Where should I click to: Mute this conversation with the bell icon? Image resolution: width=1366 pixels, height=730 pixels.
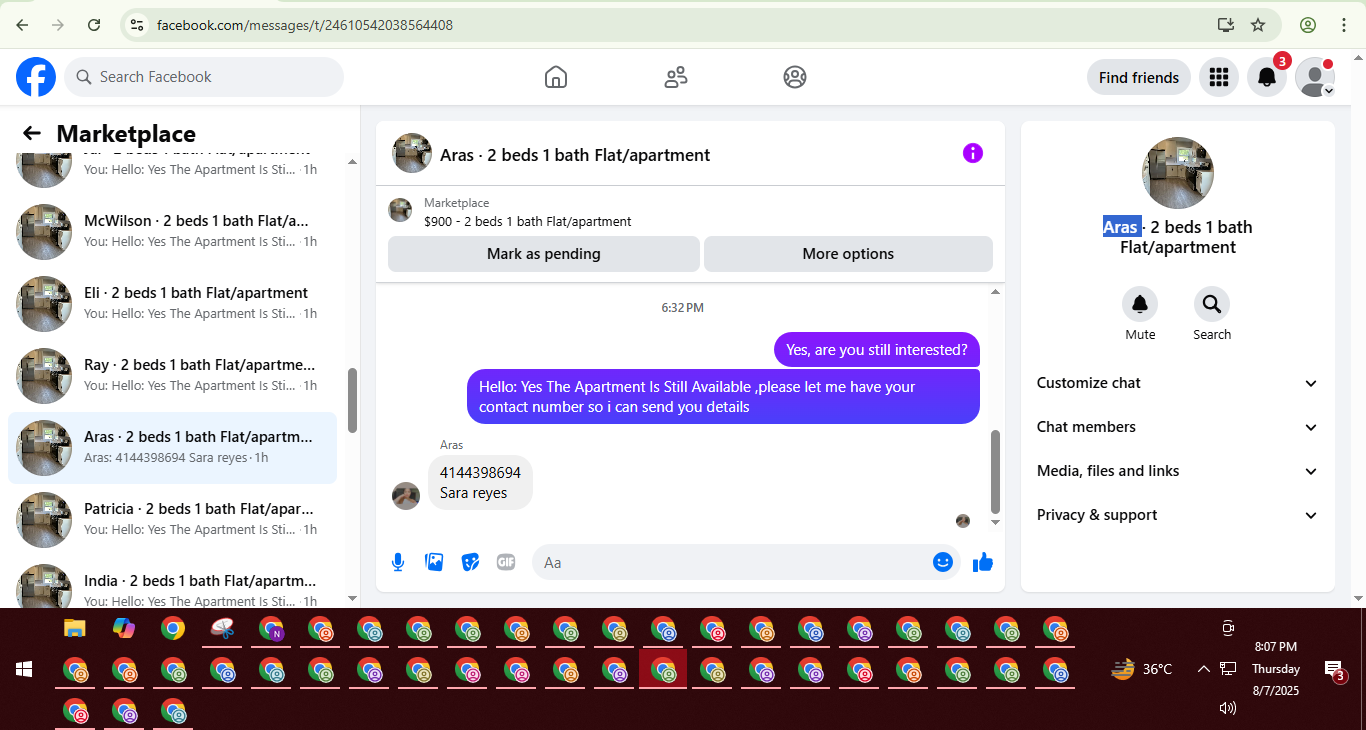coord(1140,304)
